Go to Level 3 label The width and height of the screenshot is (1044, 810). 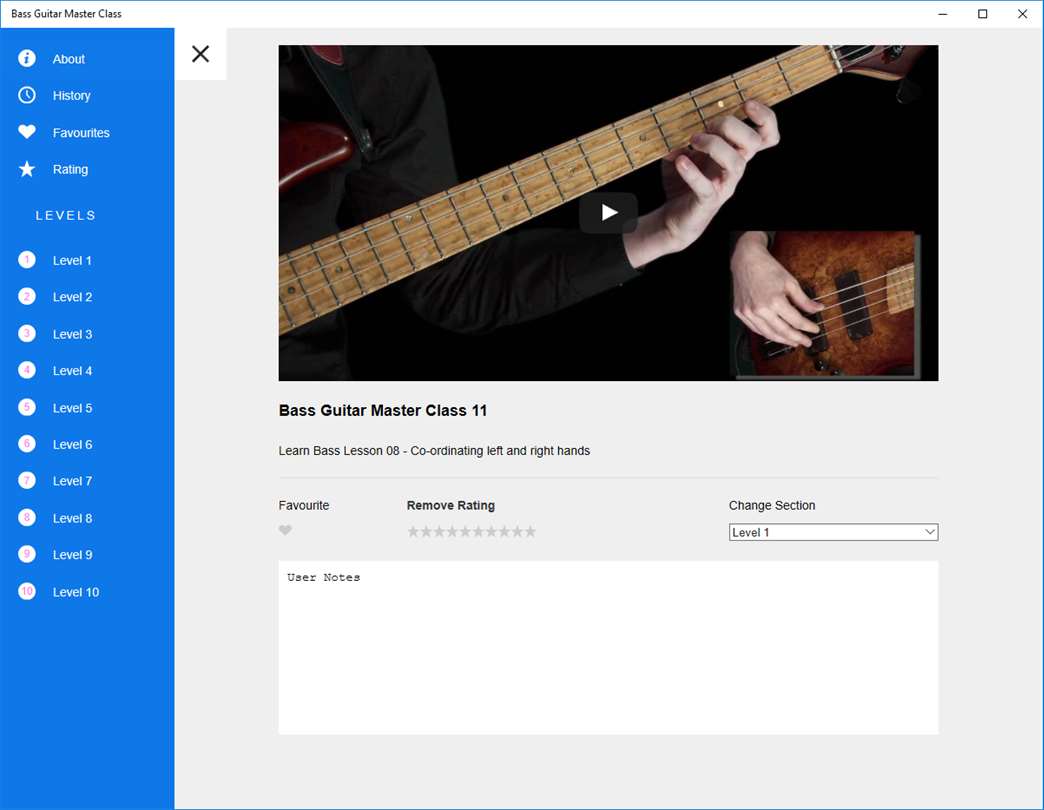pyautogui.click(x=72, y=334)
